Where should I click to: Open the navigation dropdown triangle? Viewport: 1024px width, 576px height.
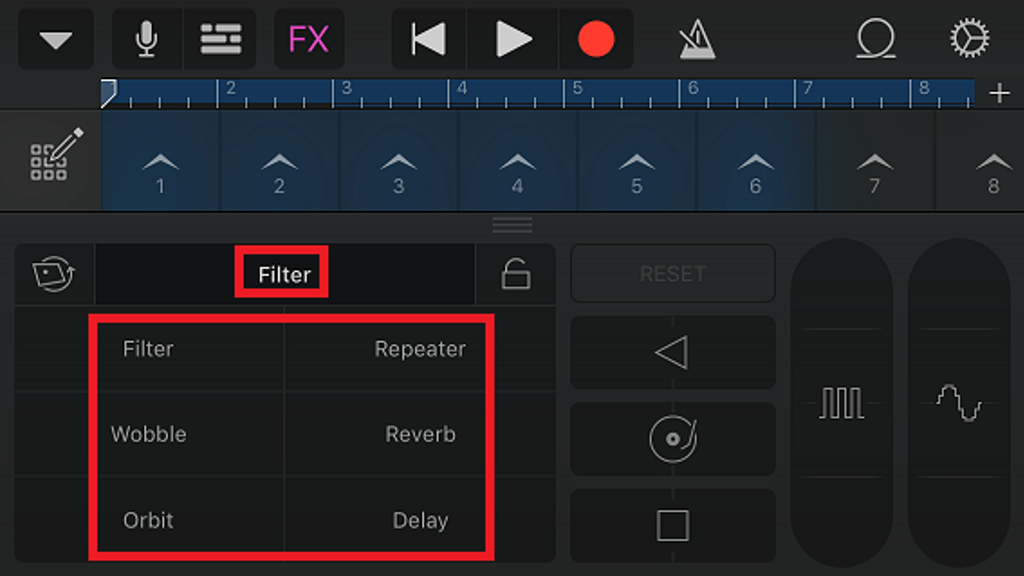tap(56, 39)
